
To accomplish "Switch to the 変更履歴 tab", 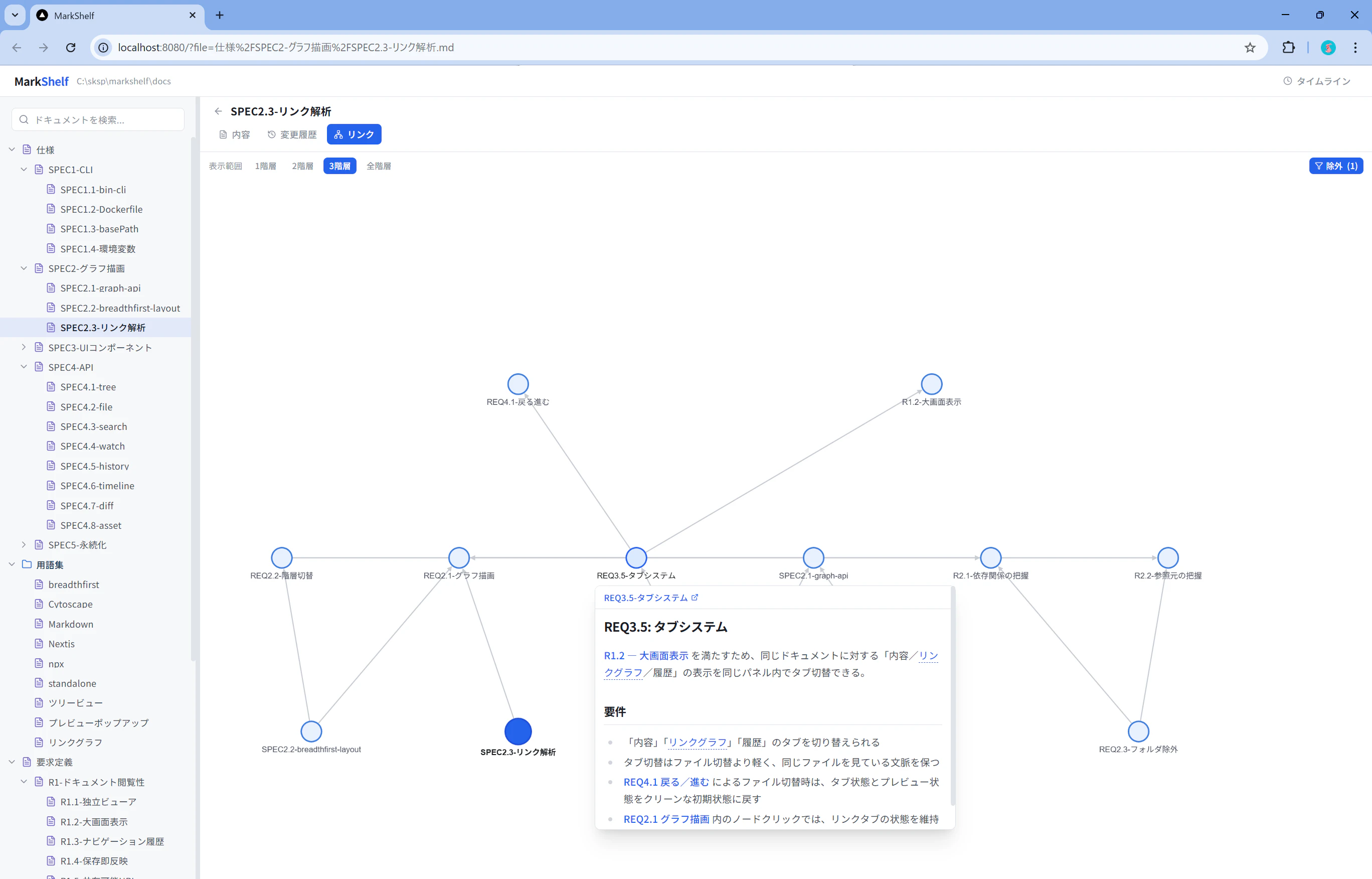I will coord(292,134).
